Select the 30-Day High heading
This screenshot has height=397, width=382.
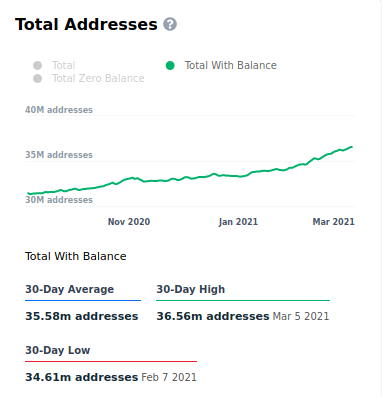click(191, 289)
